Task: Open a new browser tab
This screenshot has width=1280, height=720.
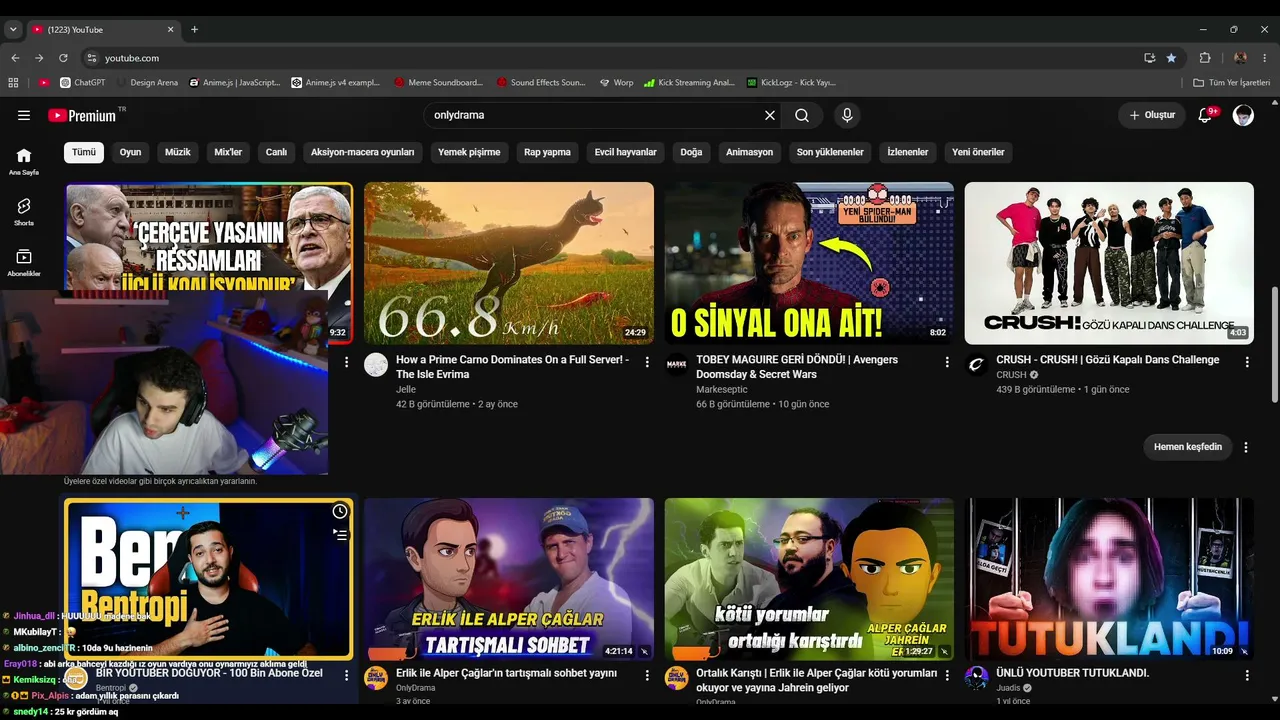Action: point(194,30)
